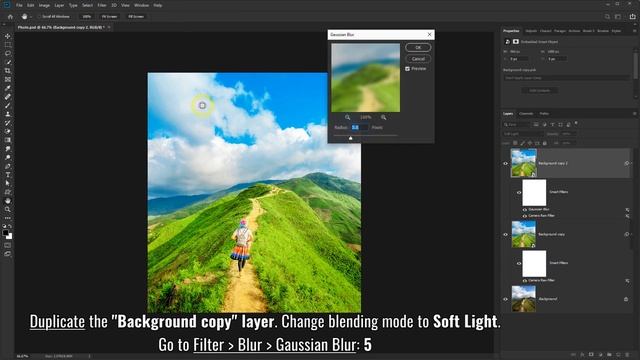Toggle Camera Raw Filter visibility under Background copy

[x=524, y=281]
